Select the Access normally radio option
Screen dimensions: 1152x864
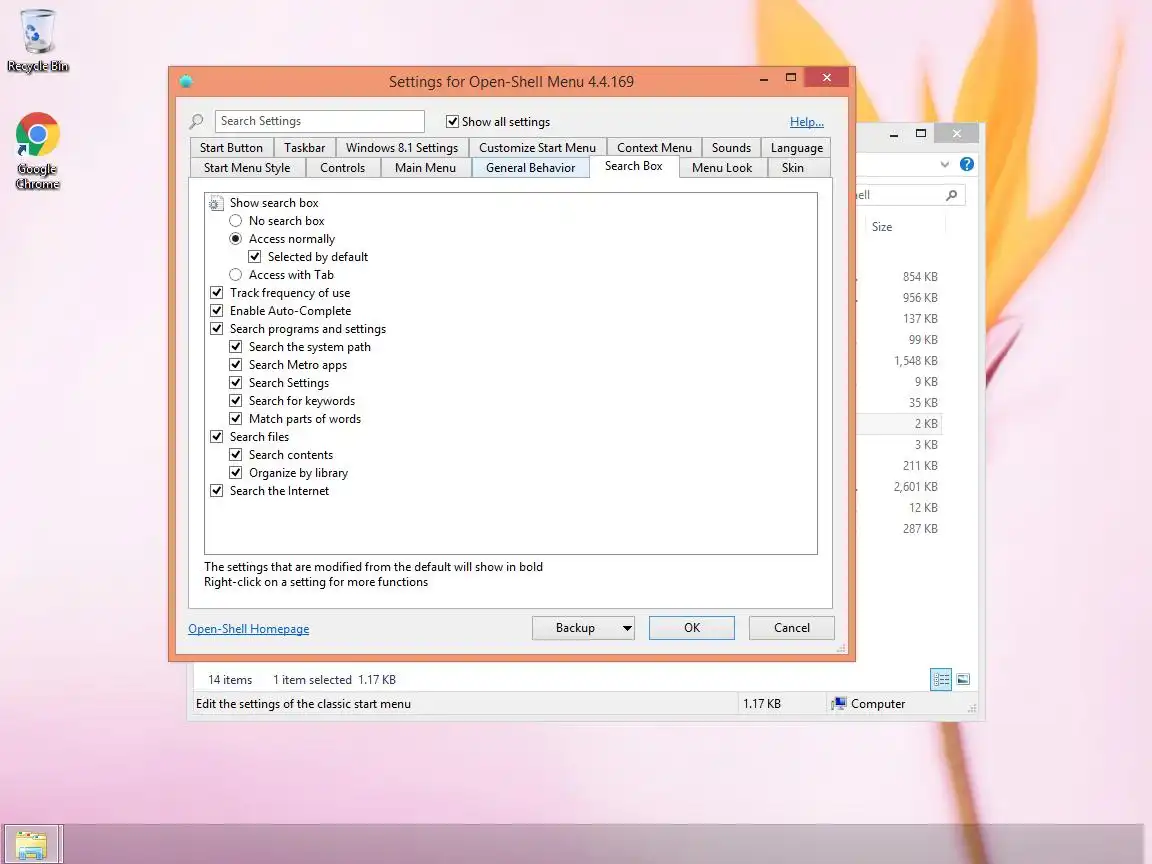tap(235, 239)
